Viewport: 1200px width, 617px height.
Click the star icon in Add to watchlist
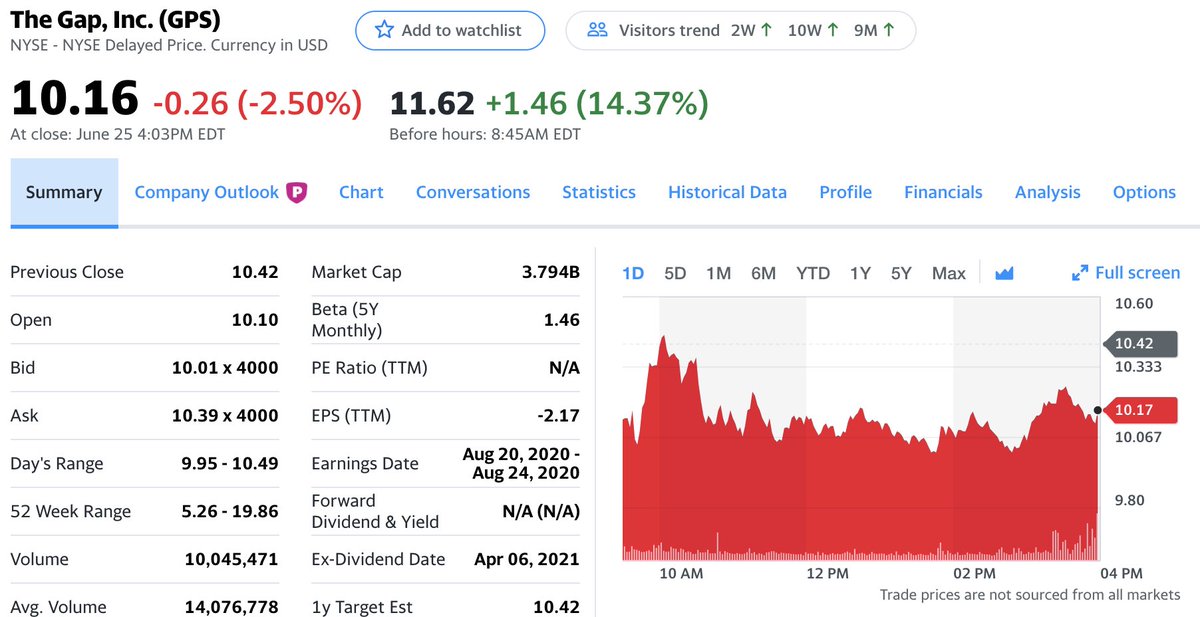(384, 30)
